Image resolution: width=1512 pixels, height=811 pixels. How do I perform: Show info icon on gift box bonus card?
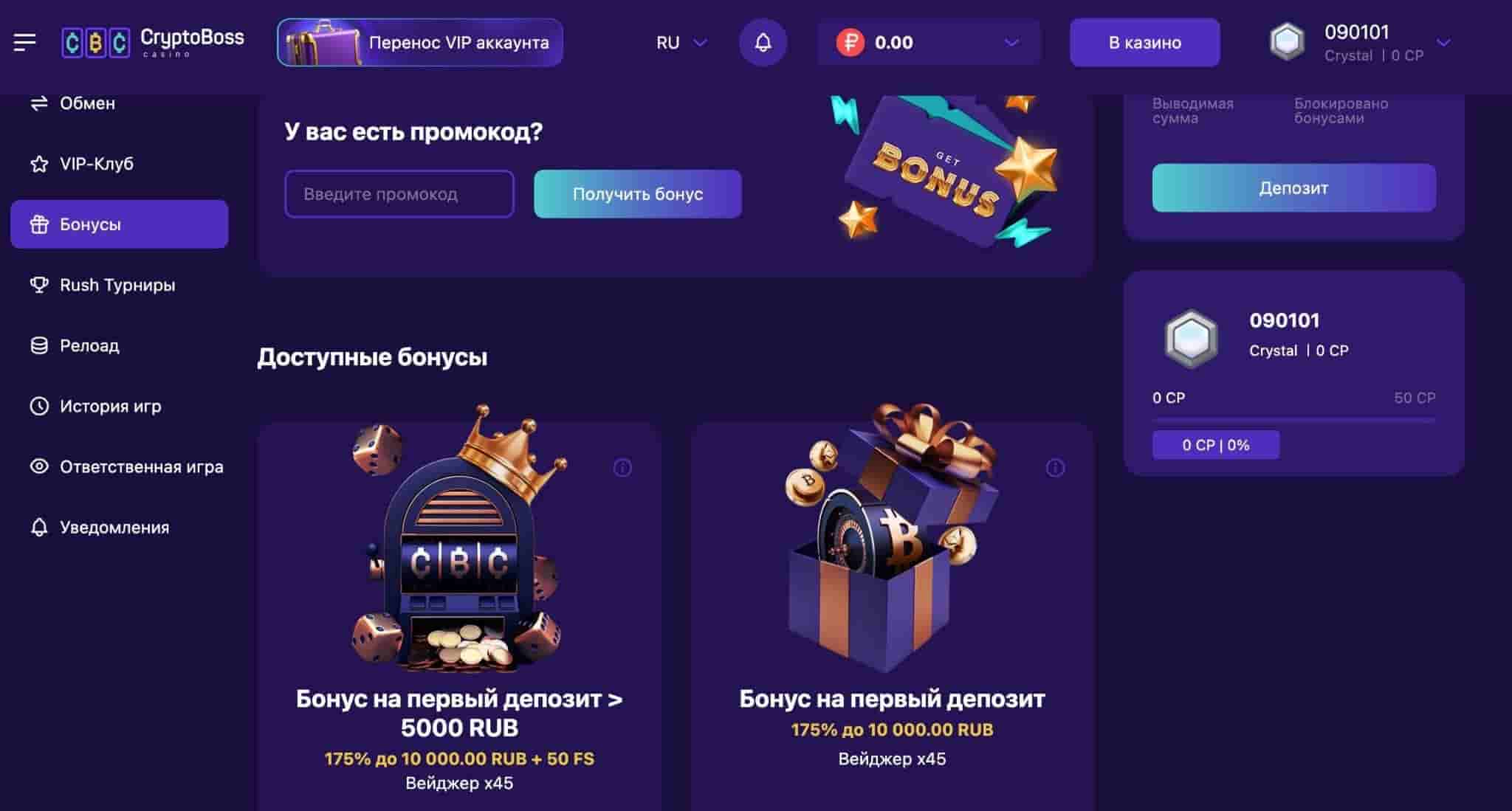[1055, 468]
